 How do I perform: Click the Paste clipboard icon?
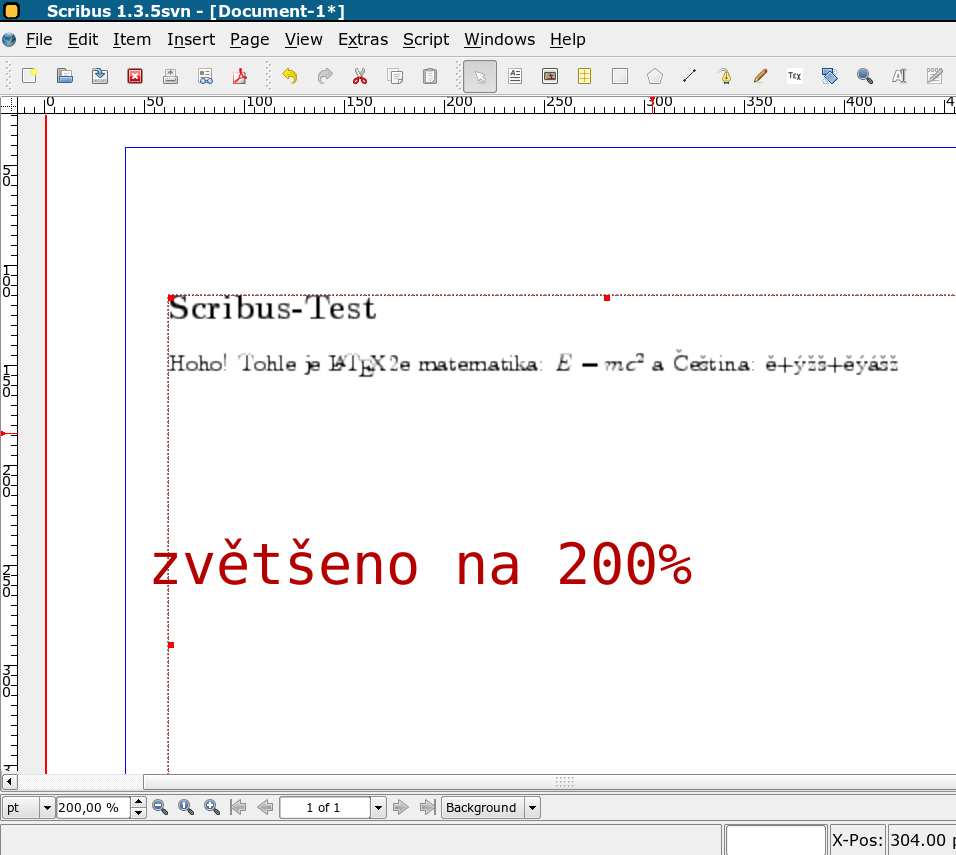coord(430,76)
